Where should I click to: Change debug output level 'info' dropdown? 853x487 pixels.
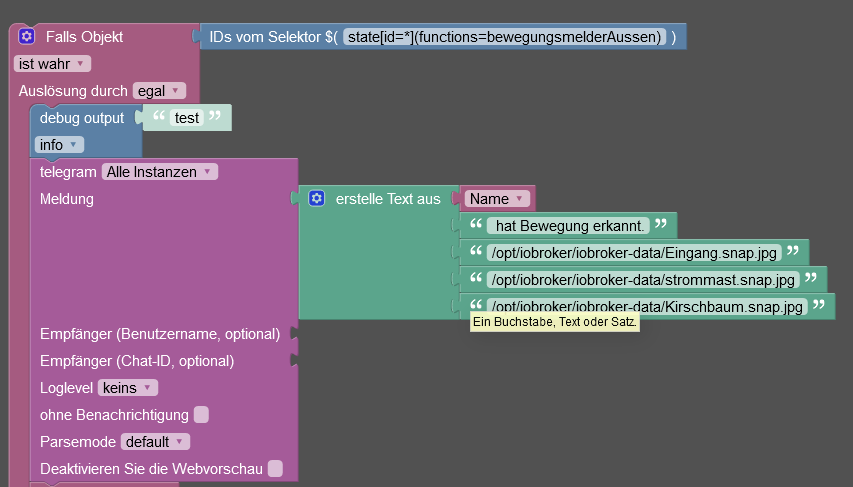59,145
